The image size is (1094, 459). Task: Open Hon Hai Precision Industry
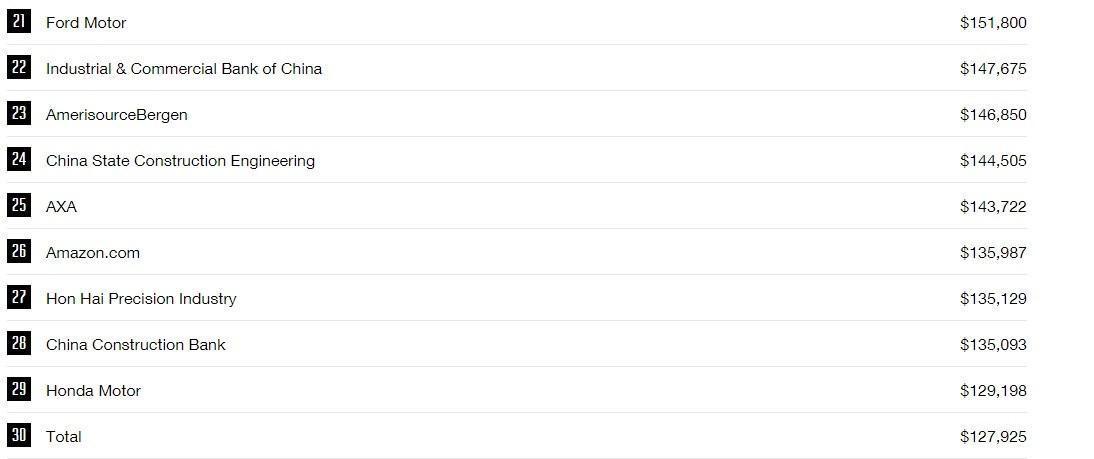pyautogui.click(x=141, y=299)
